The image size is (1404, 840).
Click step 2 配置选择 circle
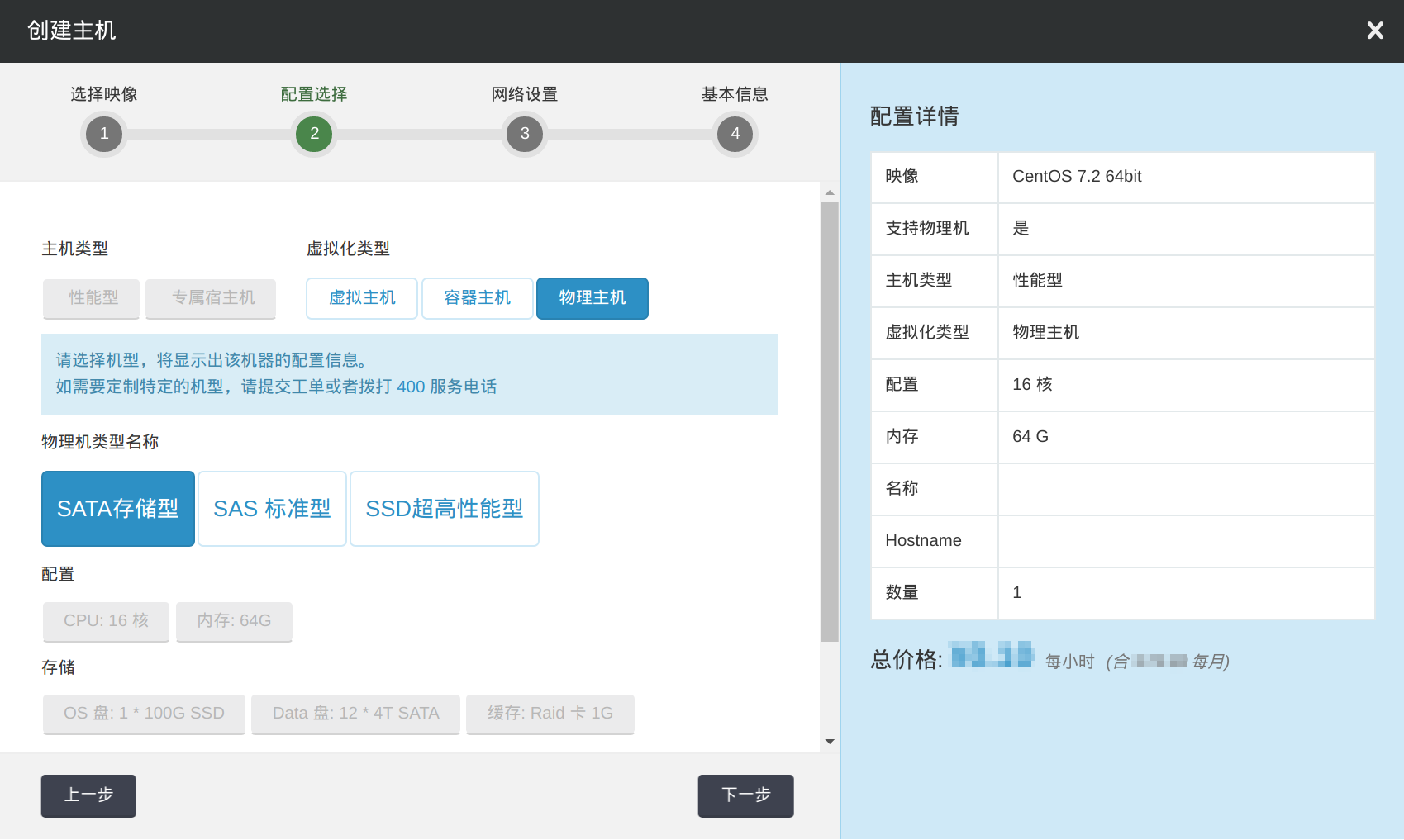click(314, 134)
